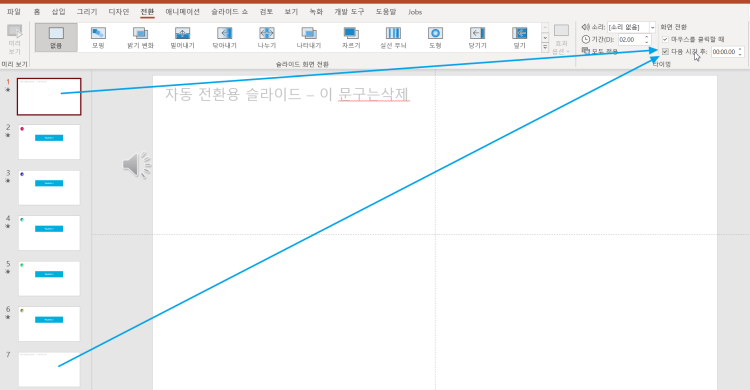Select slide 2 thumbnail
The width and height of the screenshot is (750, 390).
tap(49, 142)
